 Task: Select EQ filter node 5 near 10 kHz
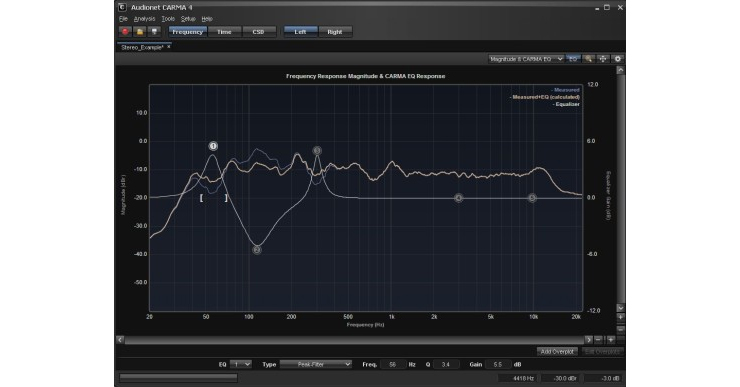pyautogui.click(x=532, y=198)
